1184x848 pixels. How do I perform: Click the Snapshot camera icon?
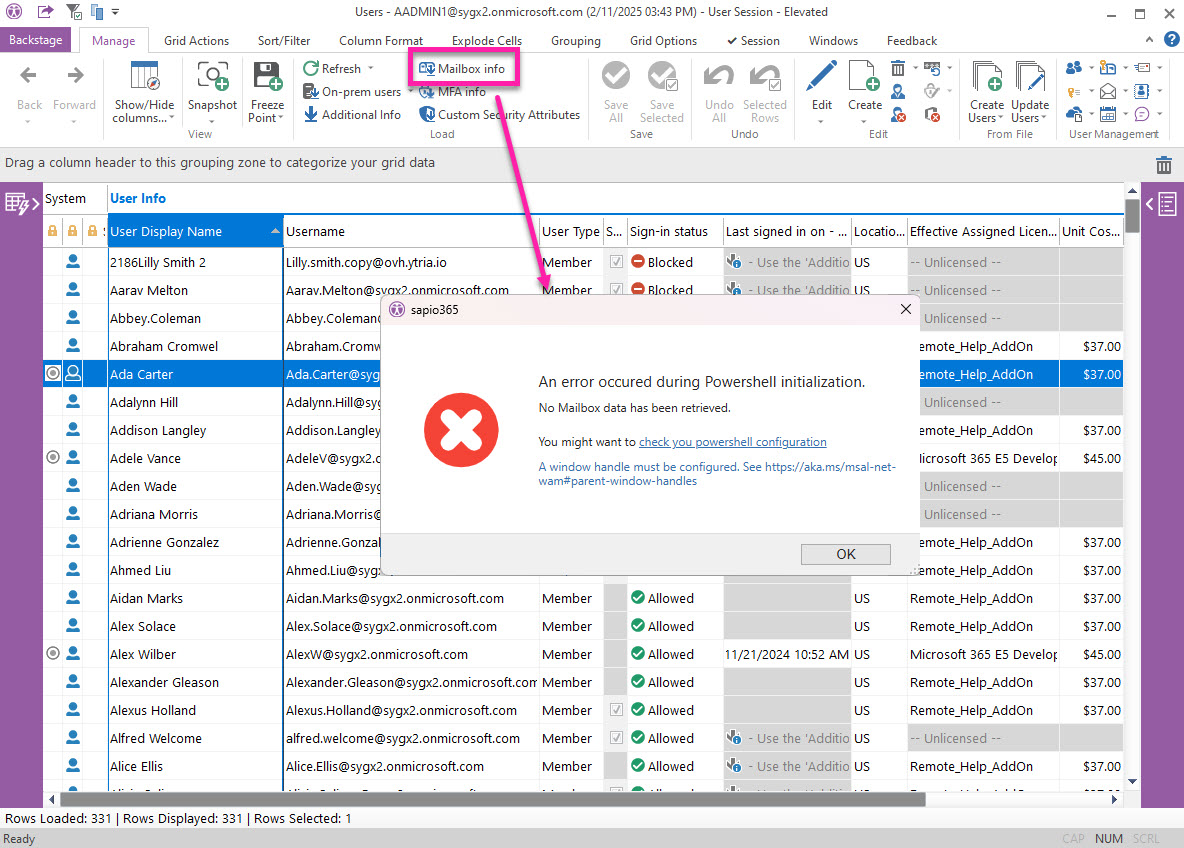click(x=212, y=78)
